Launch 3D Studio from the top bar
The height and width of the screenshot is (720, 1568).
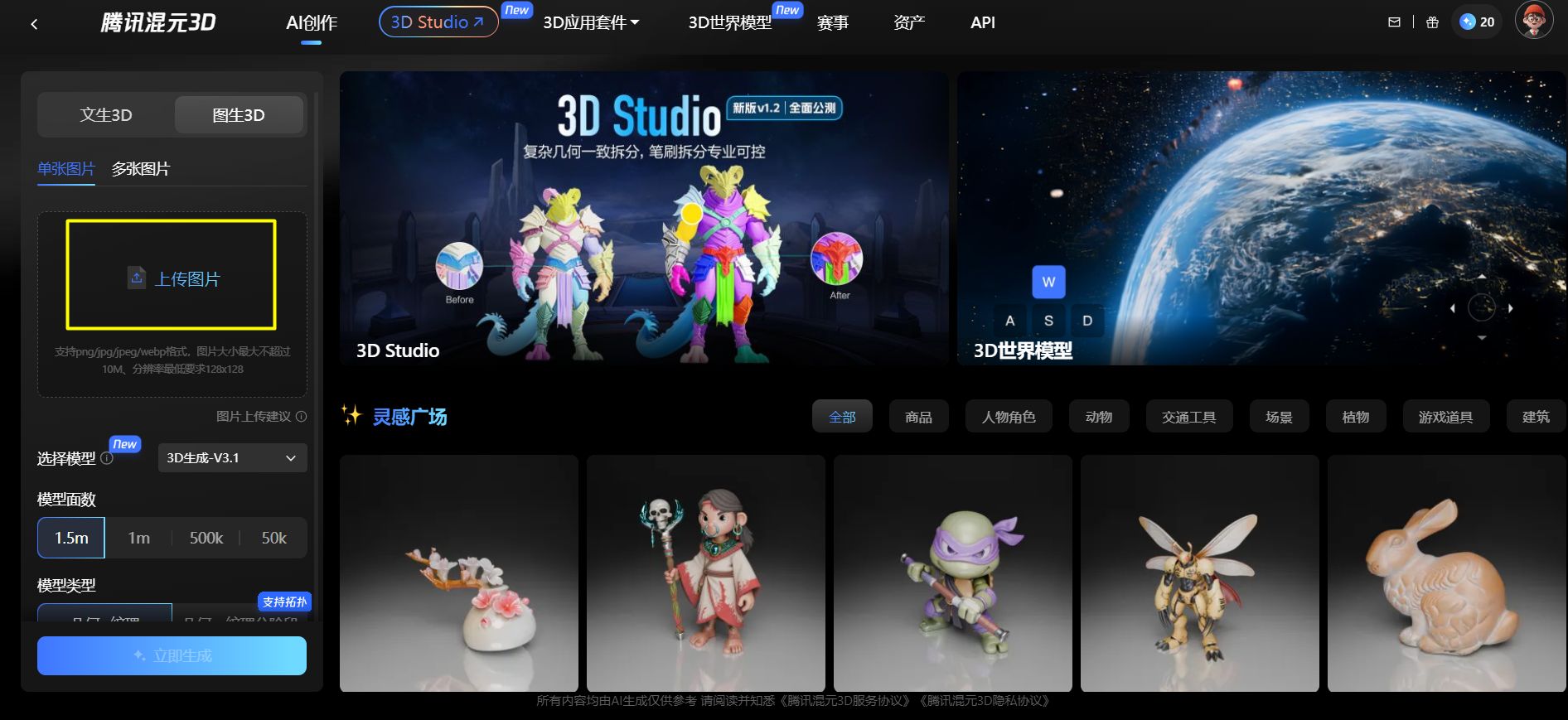pyautogui.click(x=438, y=22)
